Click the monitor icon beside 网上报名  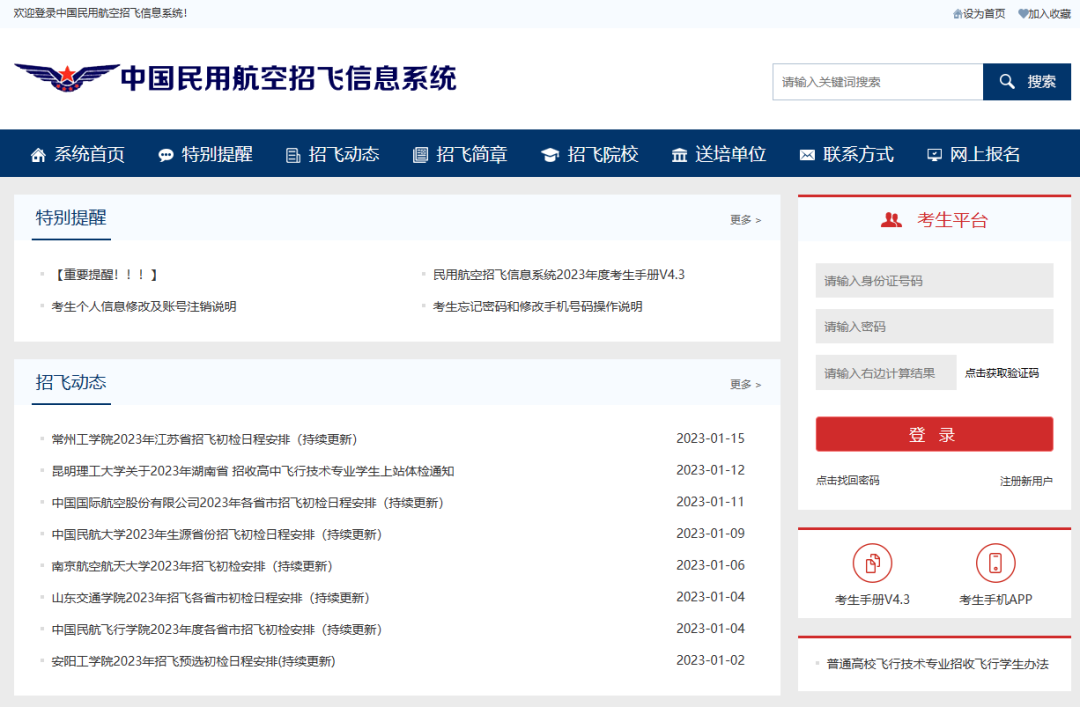click(x=934, y=155)
